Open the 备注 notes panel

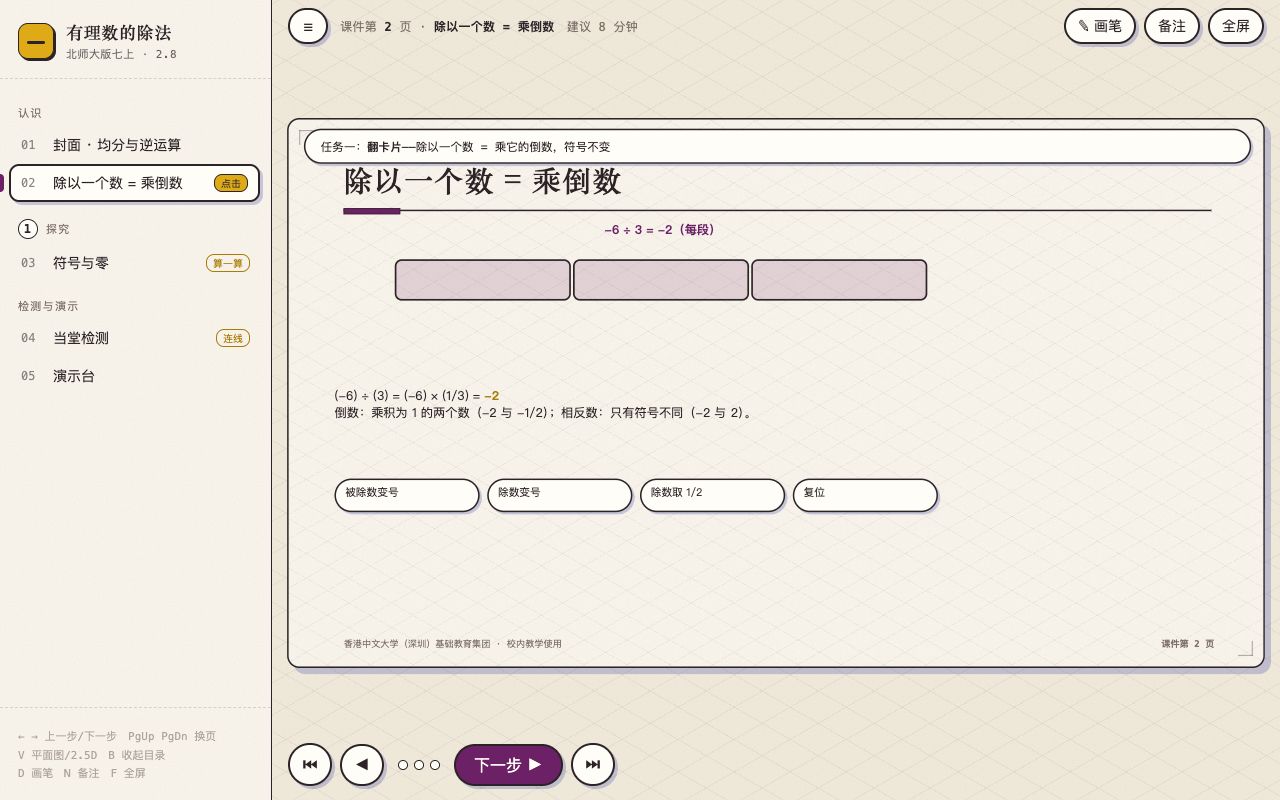(1172, 26)
